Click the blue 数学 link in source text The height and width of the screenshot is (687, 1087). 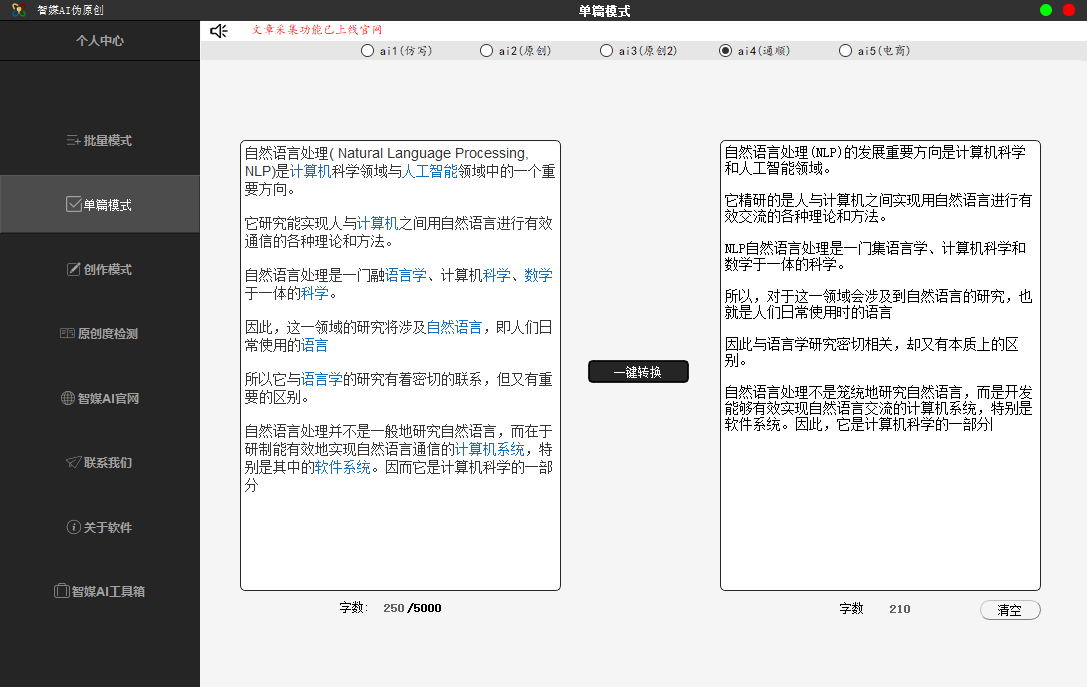point(539,275)
